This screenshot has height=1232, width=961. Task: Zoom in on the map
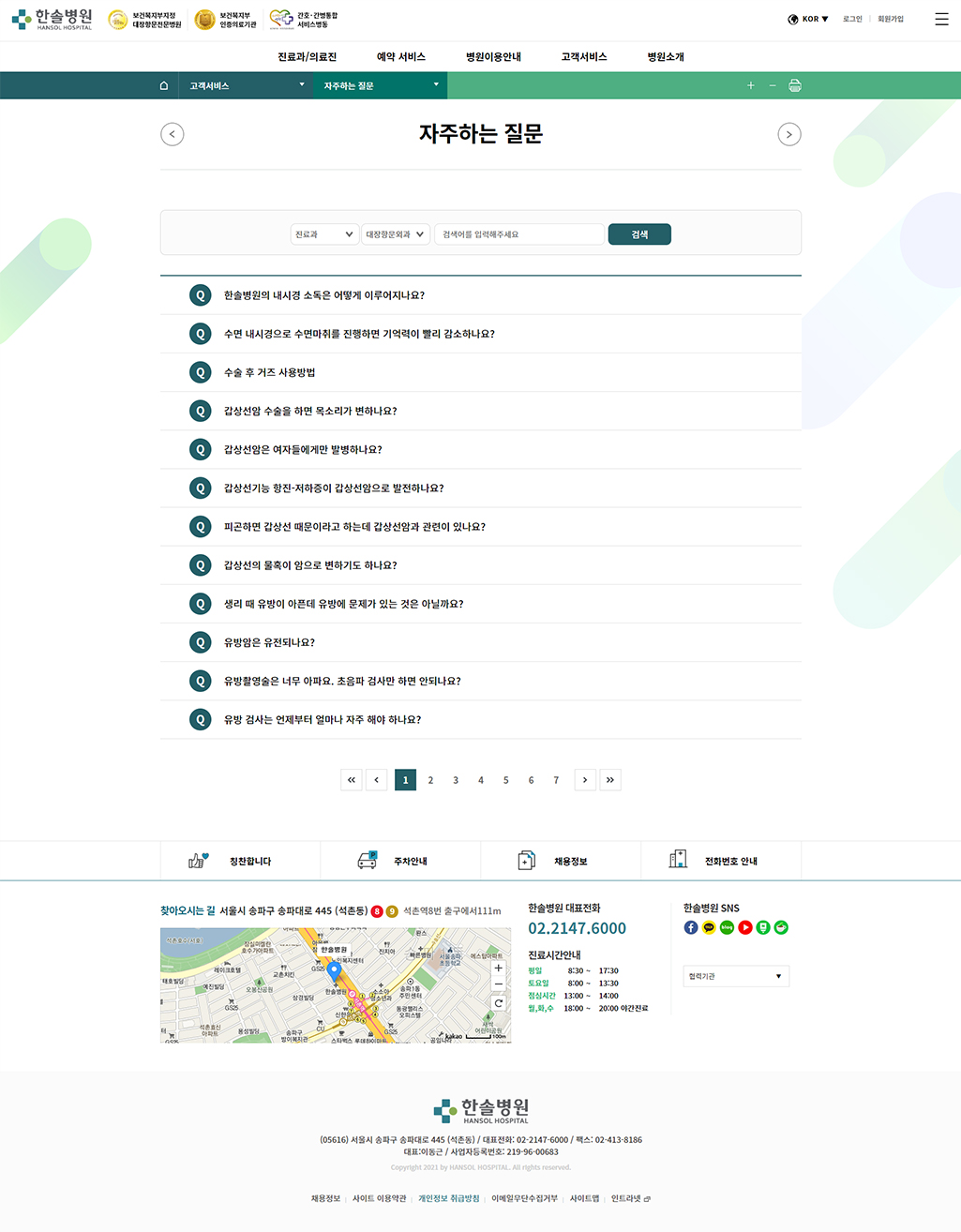499,968
